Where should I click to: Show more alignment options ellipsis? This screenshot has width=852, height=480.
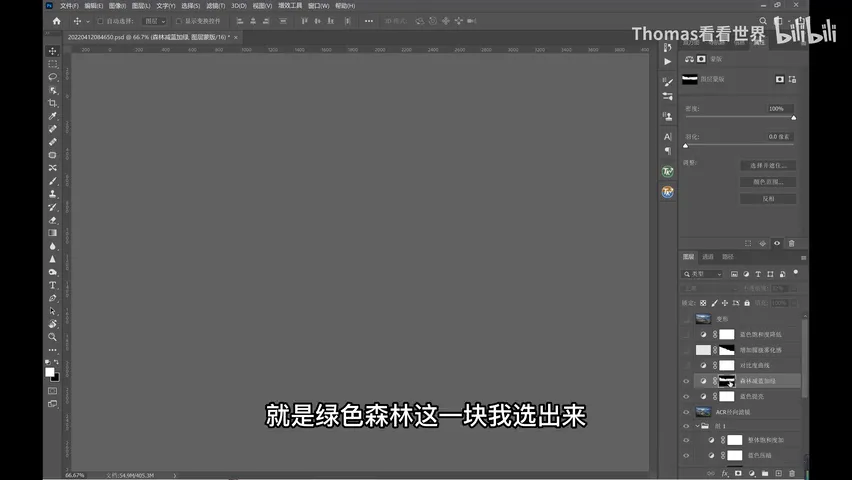pos(369,21)
